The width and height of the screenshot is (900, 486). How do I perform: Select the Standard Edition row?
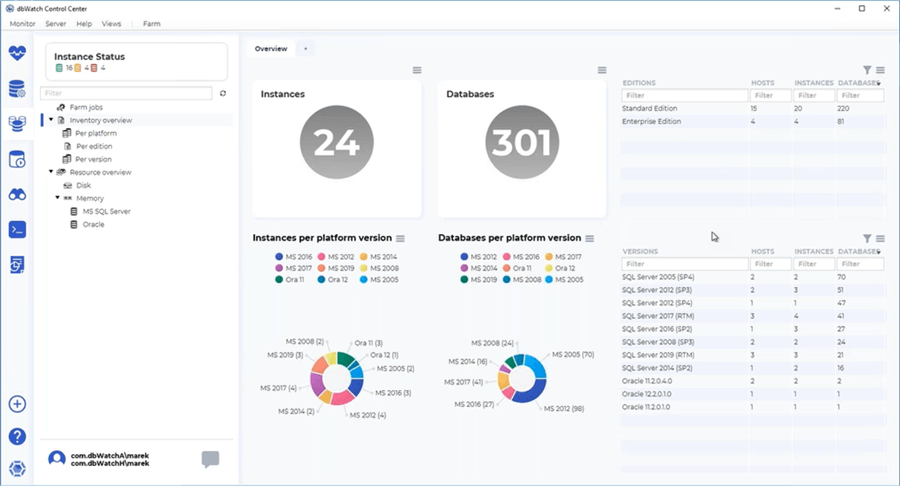tap(753, 108)
